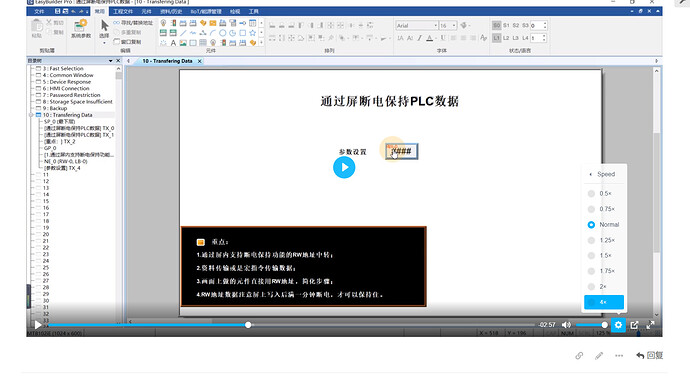Insert a line object from toolbar
Viewport: 690px width, 386px height.
pyautogui.click(x=183, y=33)
